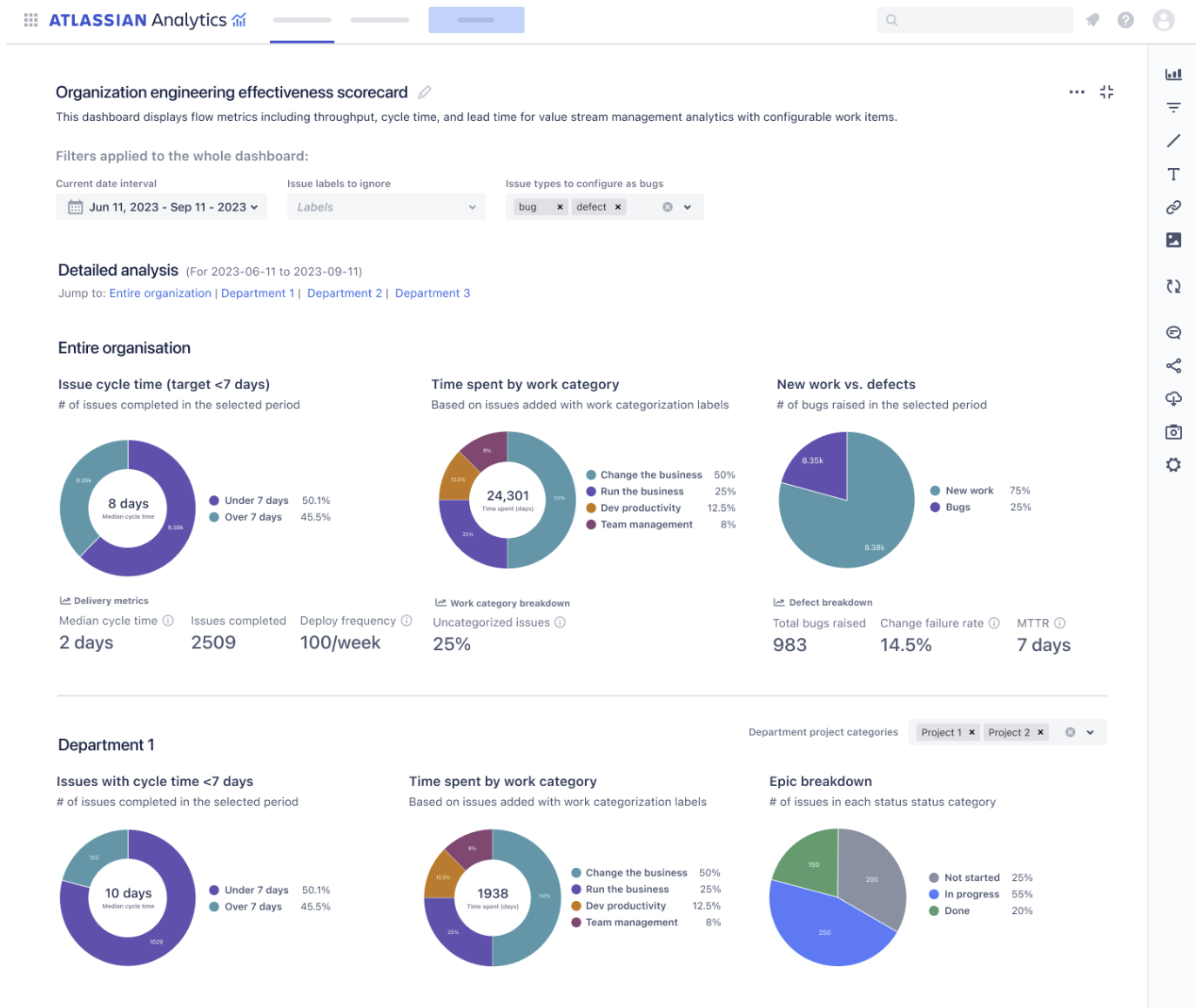Capture a dashboard snapshot with the camera icon
This screenshot has width=1196, height=1008.
tap(1173, 432)
